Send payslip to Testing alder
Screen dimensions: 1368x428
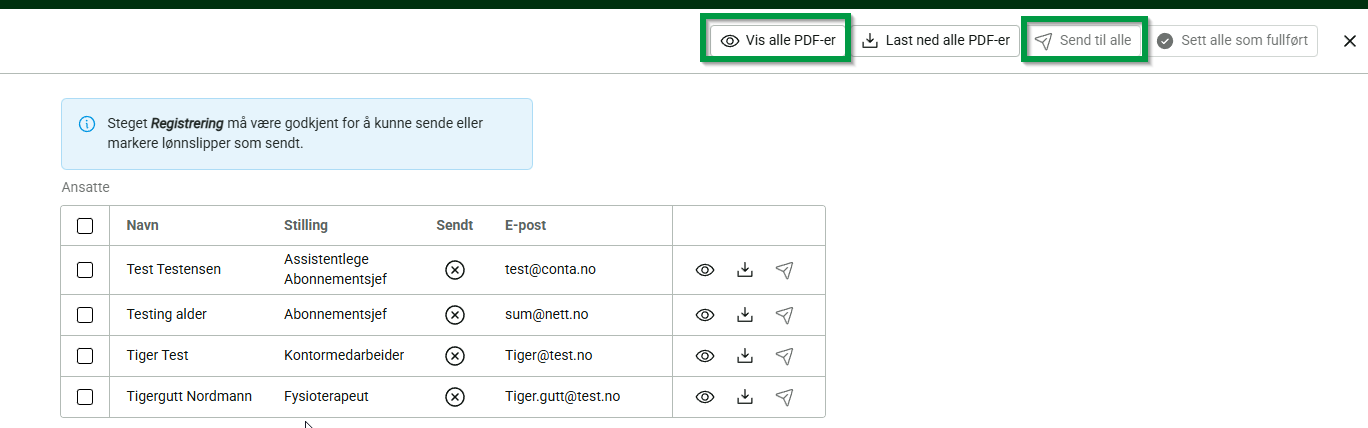(x=785, y=315)
